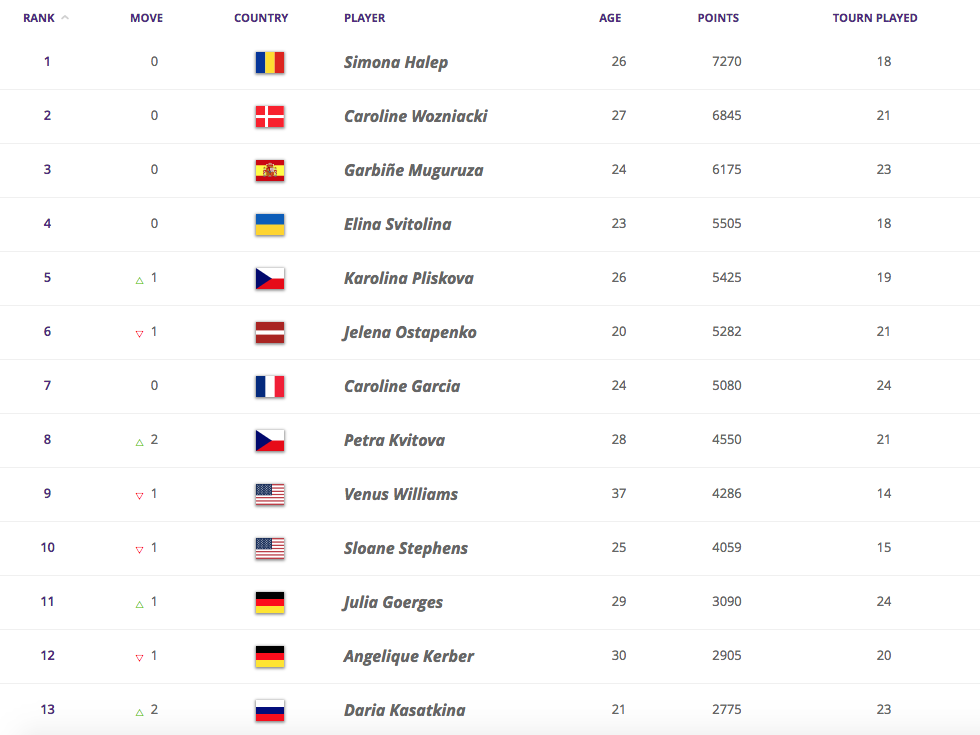The width and height of the screenshot is (980, 735).
Task: Click the COUNTRY column header
Action: coord(261,18)
